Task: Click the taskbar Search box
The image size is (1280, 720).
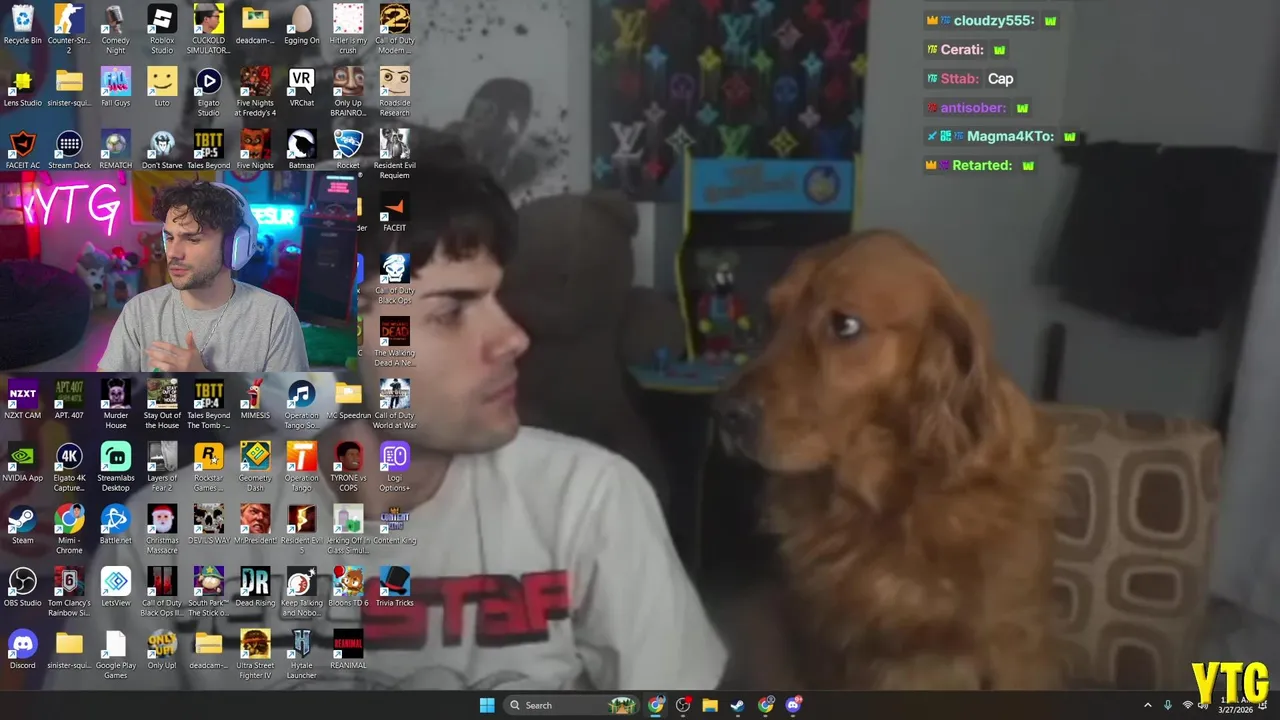Action: click(x=571, y=705)
